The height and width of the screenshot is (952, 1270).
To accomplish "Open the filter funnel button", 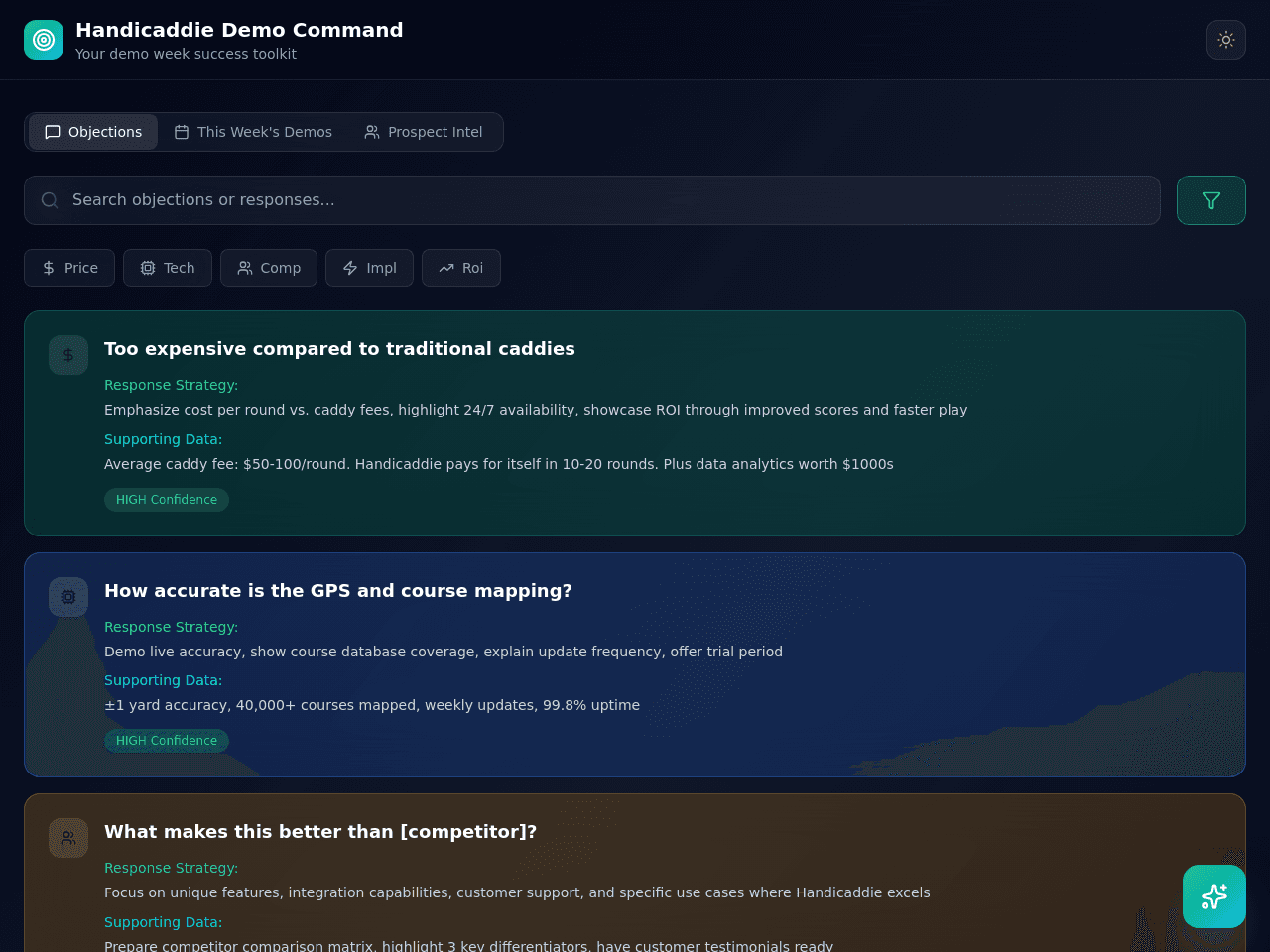I will (x=1211, y=200).
